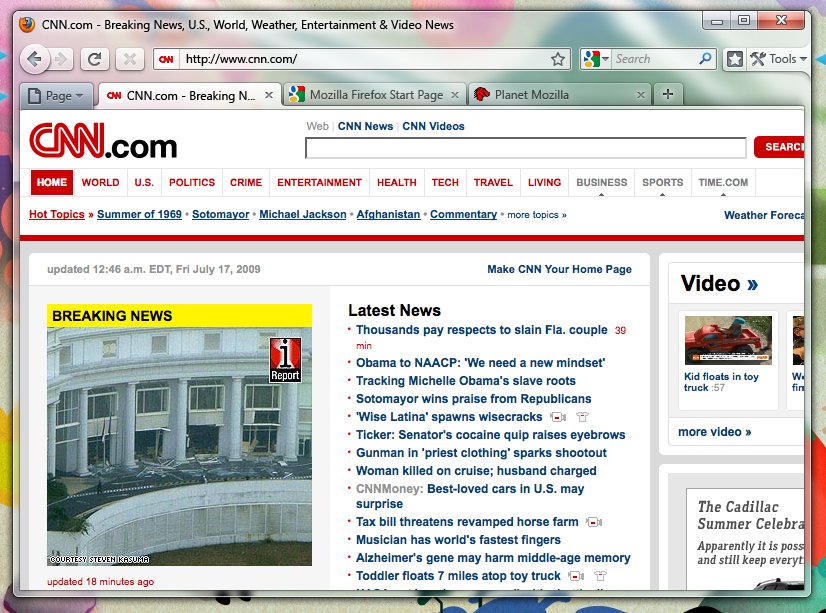Open the TRAVEL section
The width and height of the screenshot is (826, 613).
pyautogui.click(x=493, y=183)
